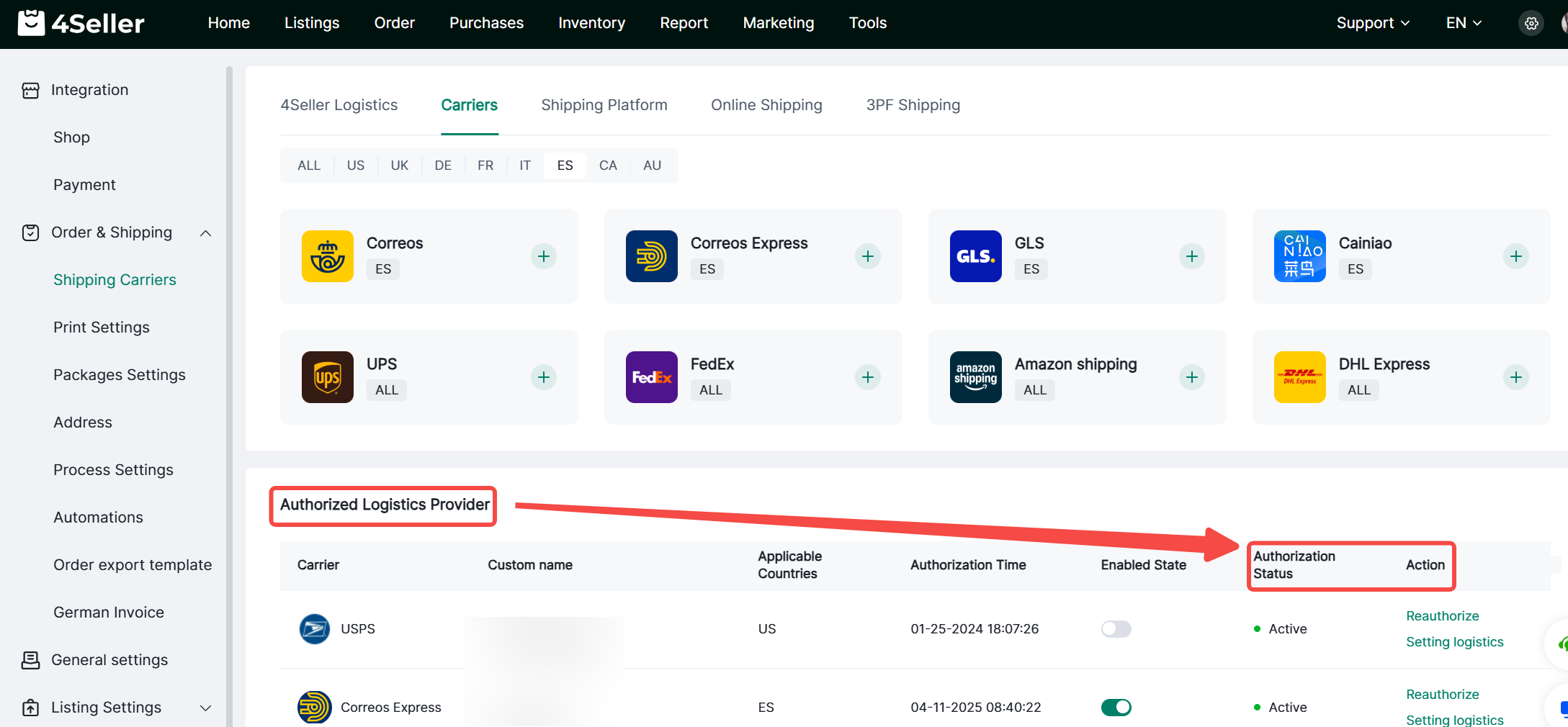Screen dimensions: 1568x727
Task: Disable the Correos Express enabled toggle
Action: 1116,708
